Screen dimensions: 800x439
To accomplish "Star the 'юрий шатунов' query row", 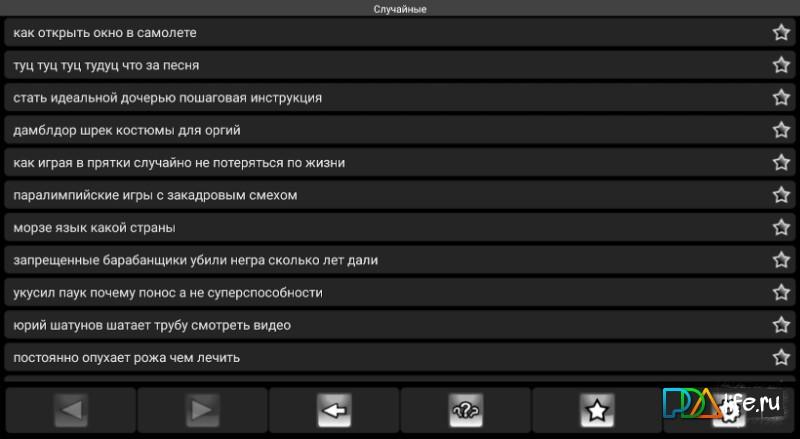I will (x=781, y=325).
